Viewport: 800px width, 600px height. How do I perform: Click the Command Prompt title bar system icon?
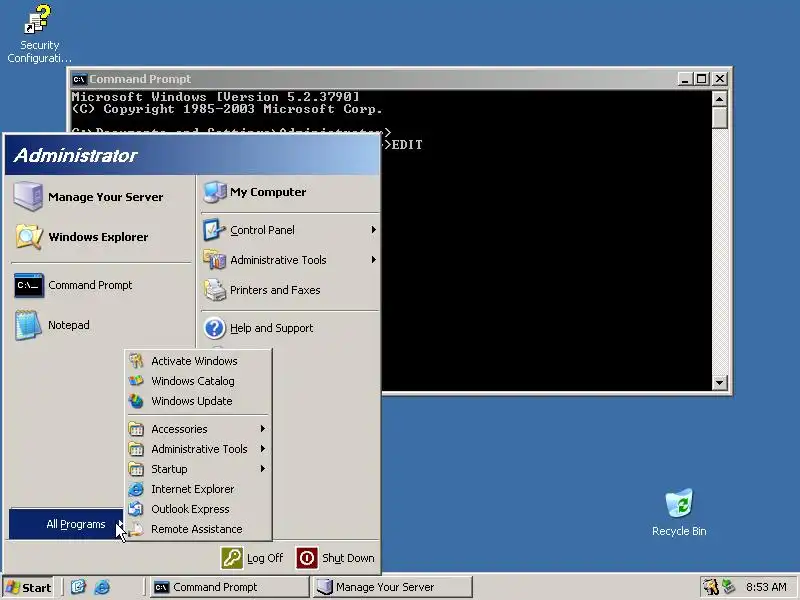click(79, 79)
